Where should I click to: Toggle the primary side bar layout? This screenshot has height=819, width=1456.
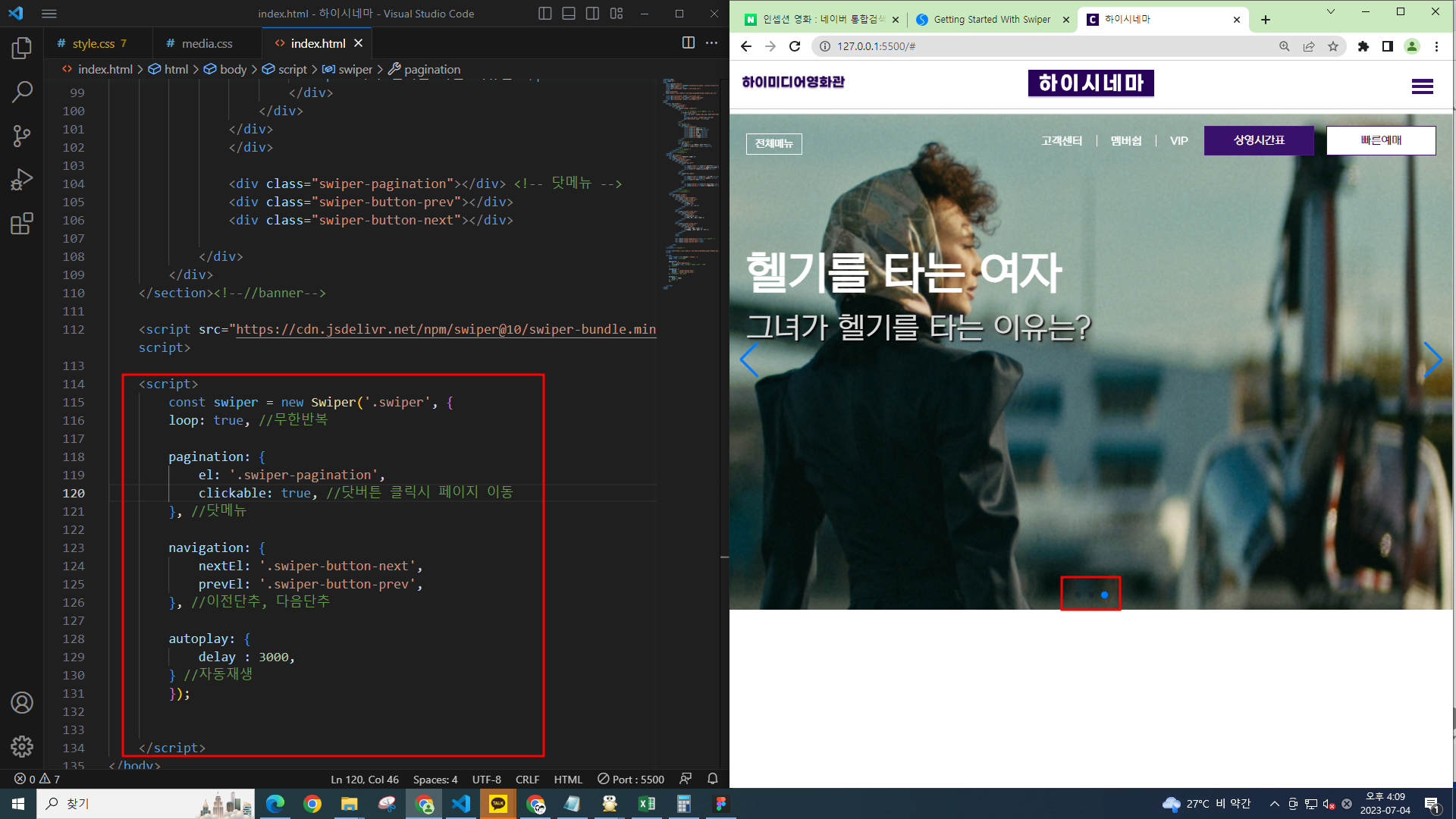544,14
